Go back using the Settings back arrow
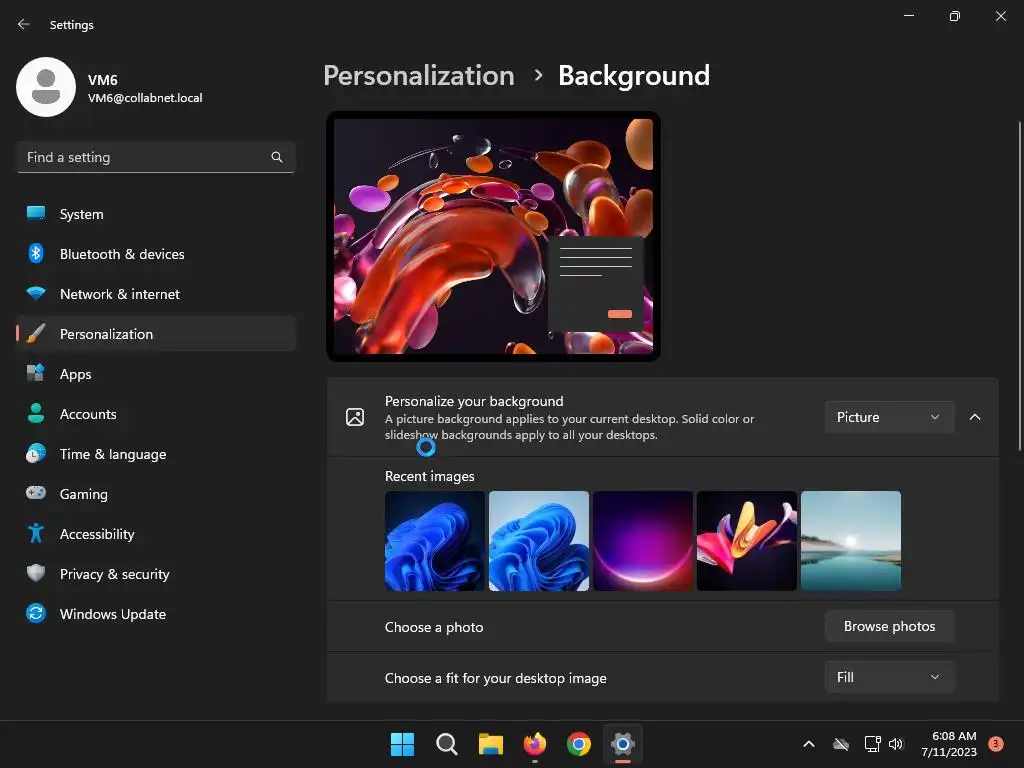This screenshot has width=1024, height=768. [x=24, y=24]
